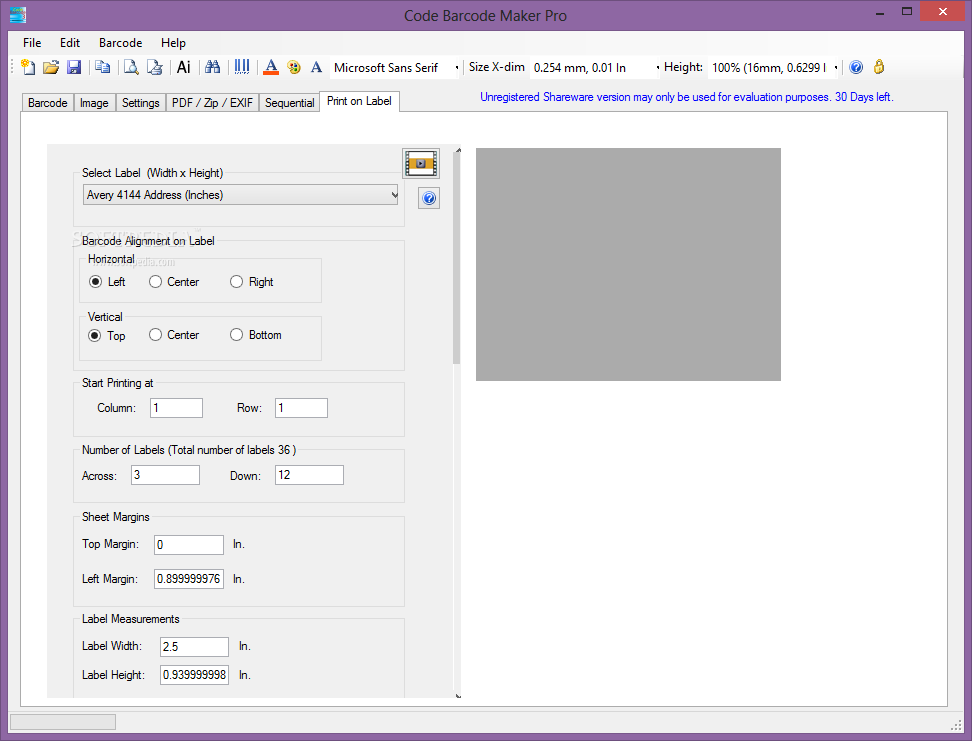Click the Label Height field
Screen dimensions: 972x741
pyautogui.click(x=195, y=675)
